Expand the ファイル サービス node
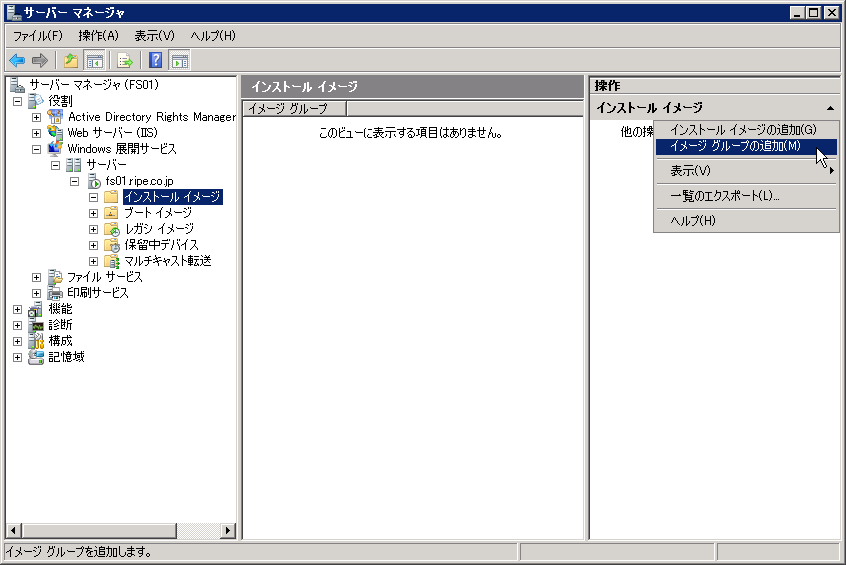846x565 pixels. click(36, 277)
